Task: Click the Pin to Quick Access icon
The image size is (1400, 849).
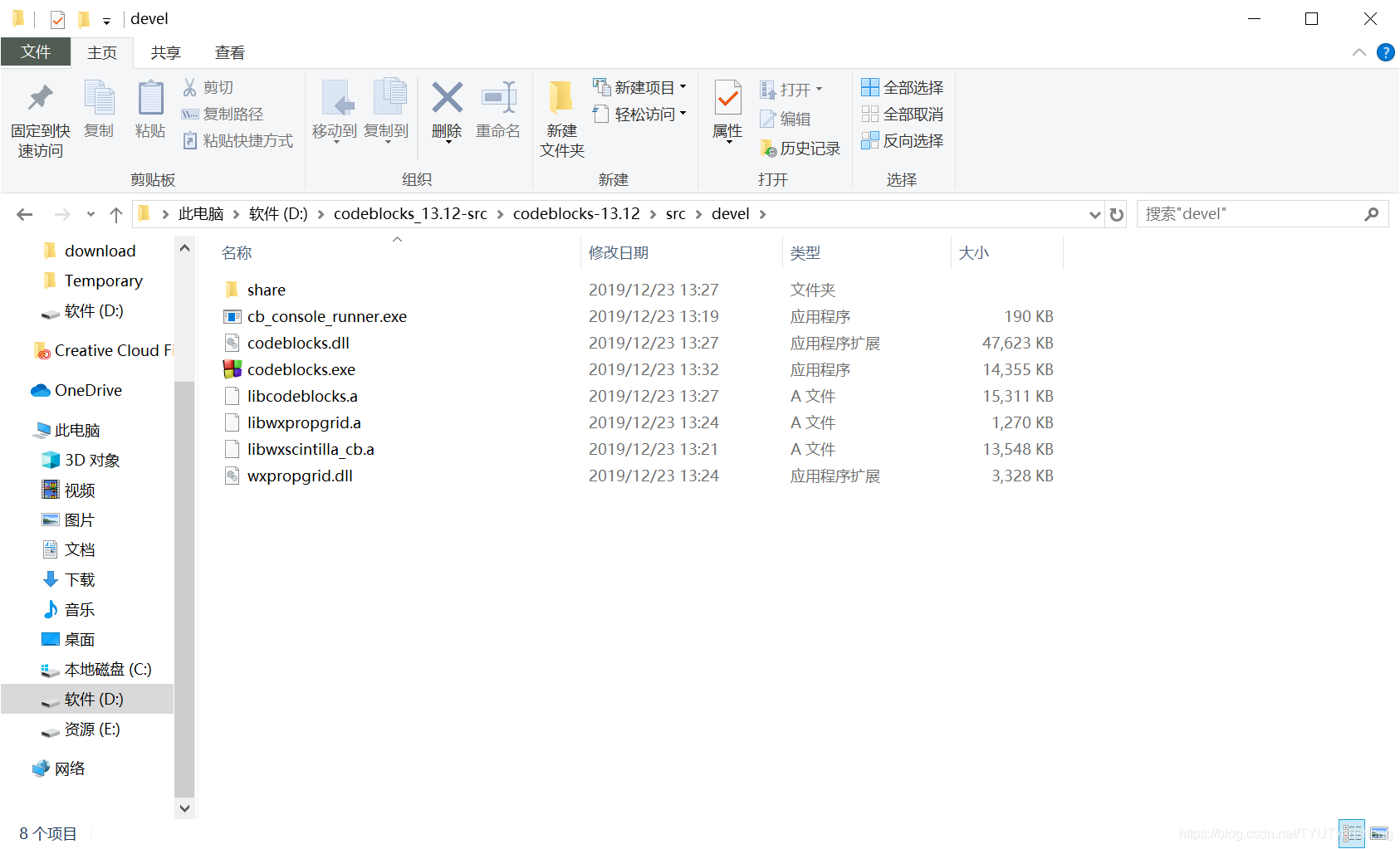Action: pyautogui.click(x=40, y=98)
